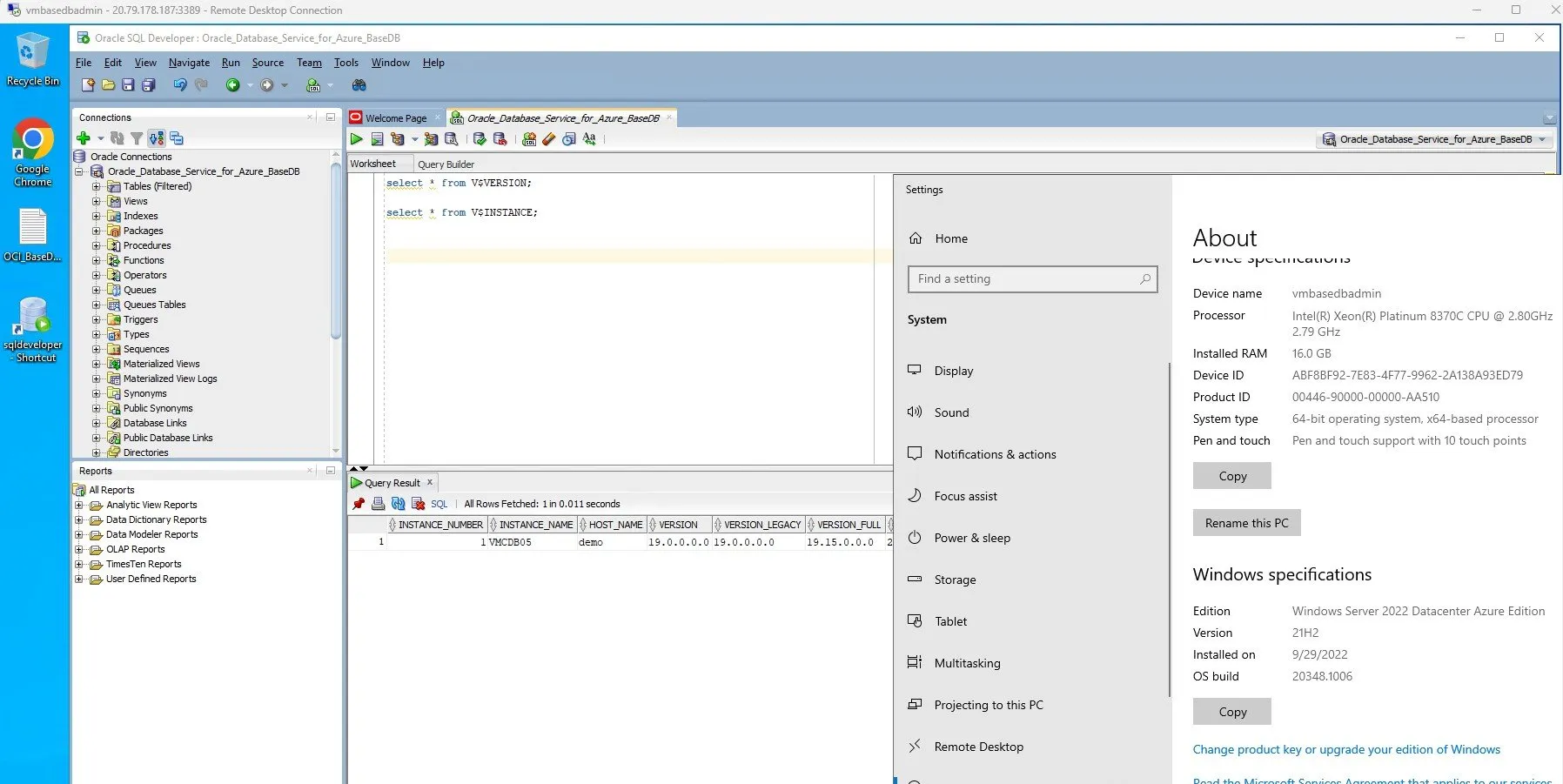This screenshot has height=784, width=1563.
Task: Click the Connections panel vertical scrollbar
Action: 336,250
